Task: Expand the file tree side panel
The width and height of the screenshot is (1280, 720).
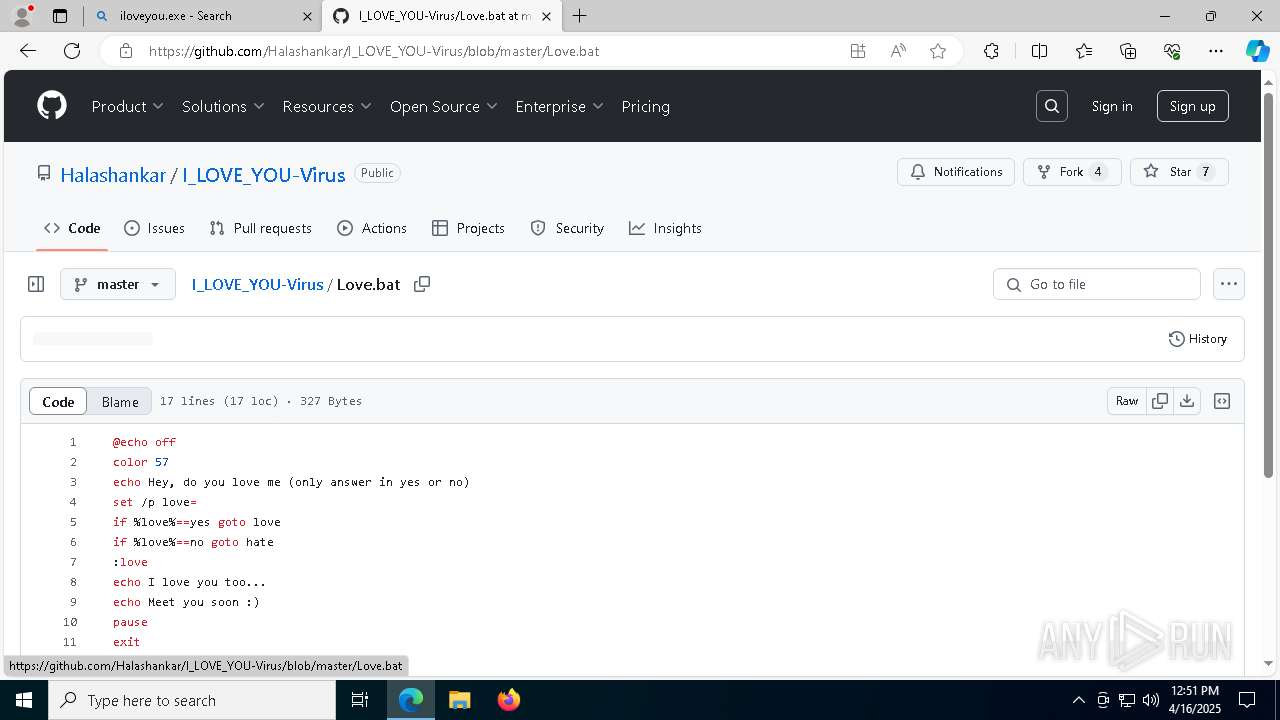Action: click(x=36, y=284)
